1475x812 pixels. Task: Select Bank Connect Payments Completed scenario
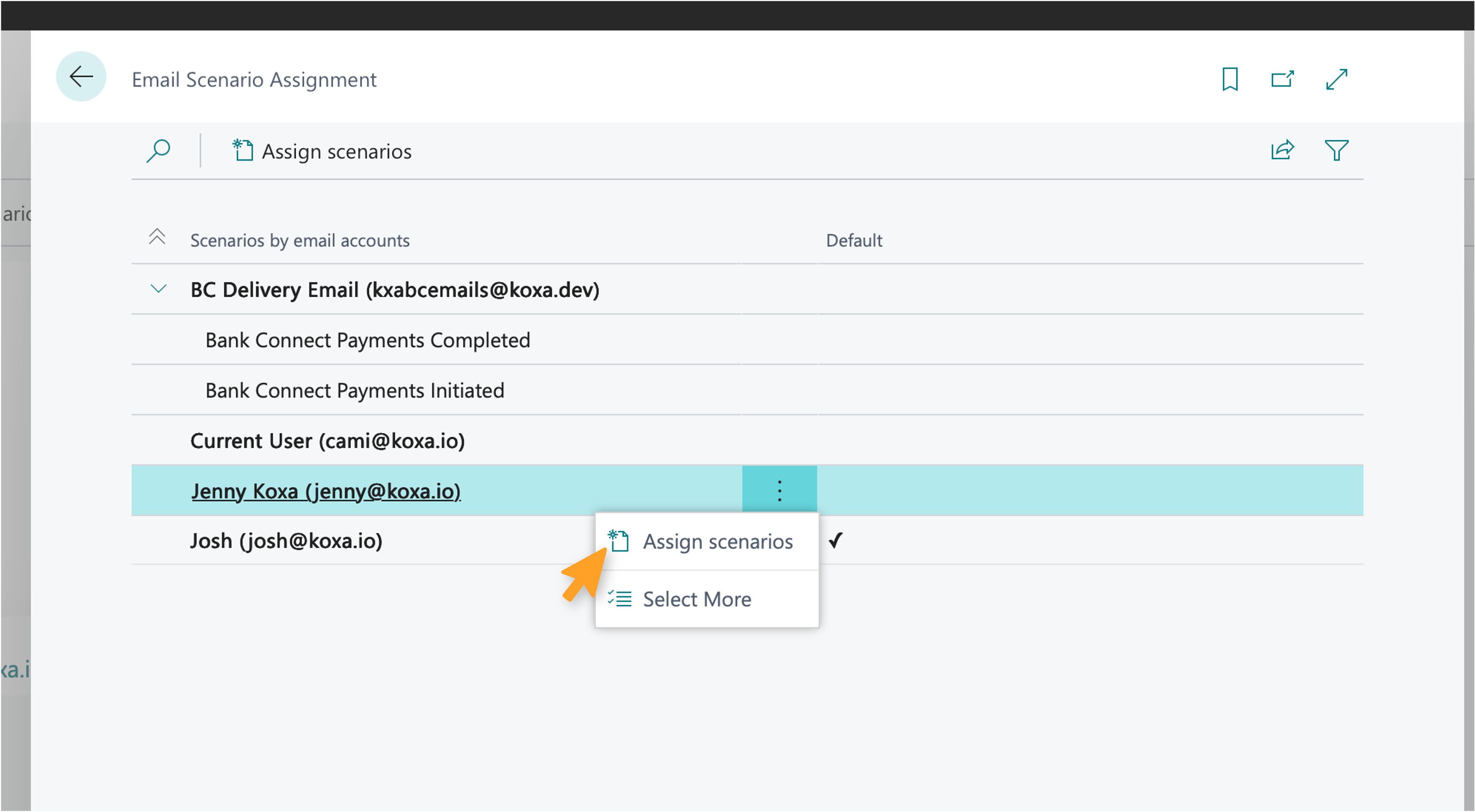[x=368, y=340]
